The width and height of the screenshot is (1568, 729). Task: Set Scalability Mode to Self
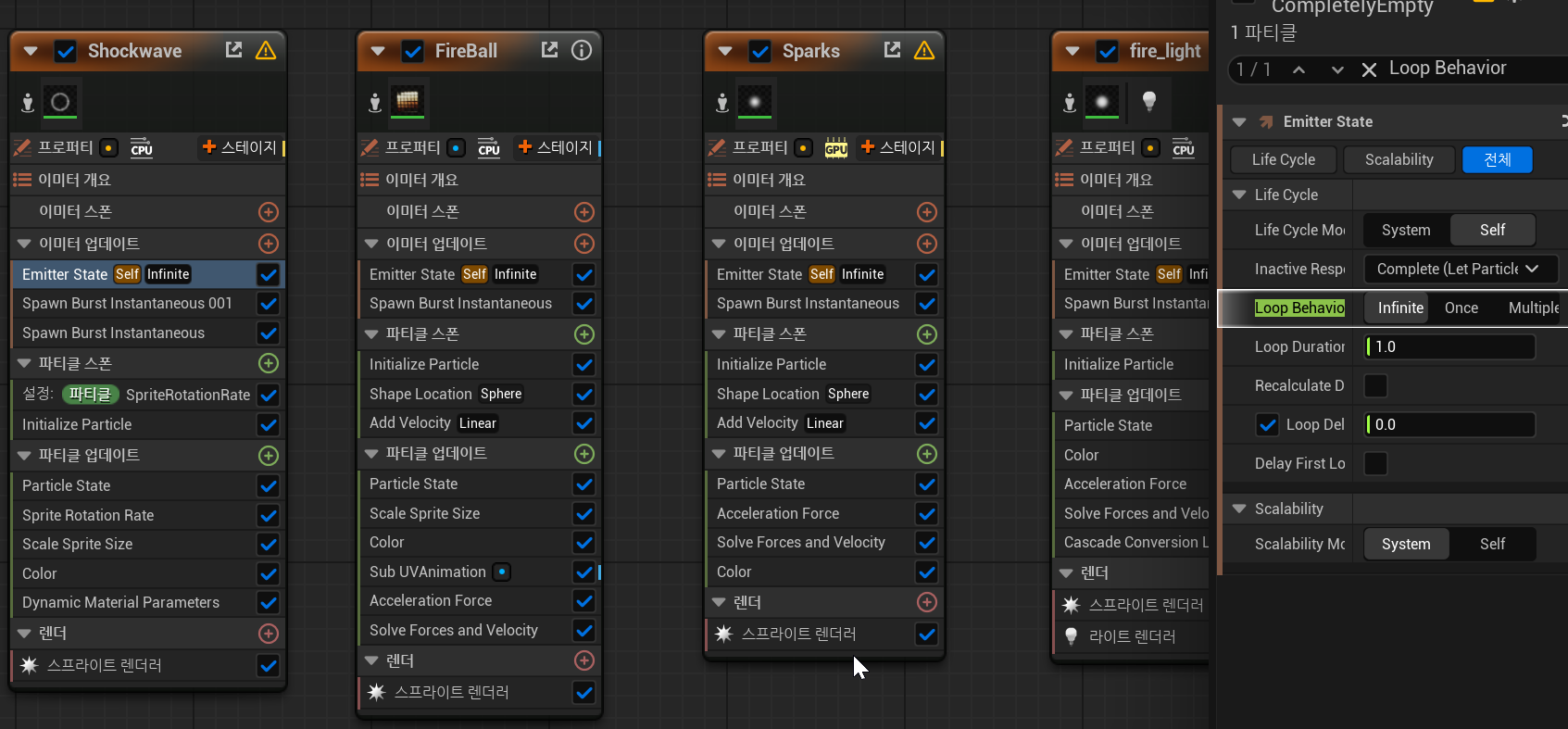click(1492, 544)
